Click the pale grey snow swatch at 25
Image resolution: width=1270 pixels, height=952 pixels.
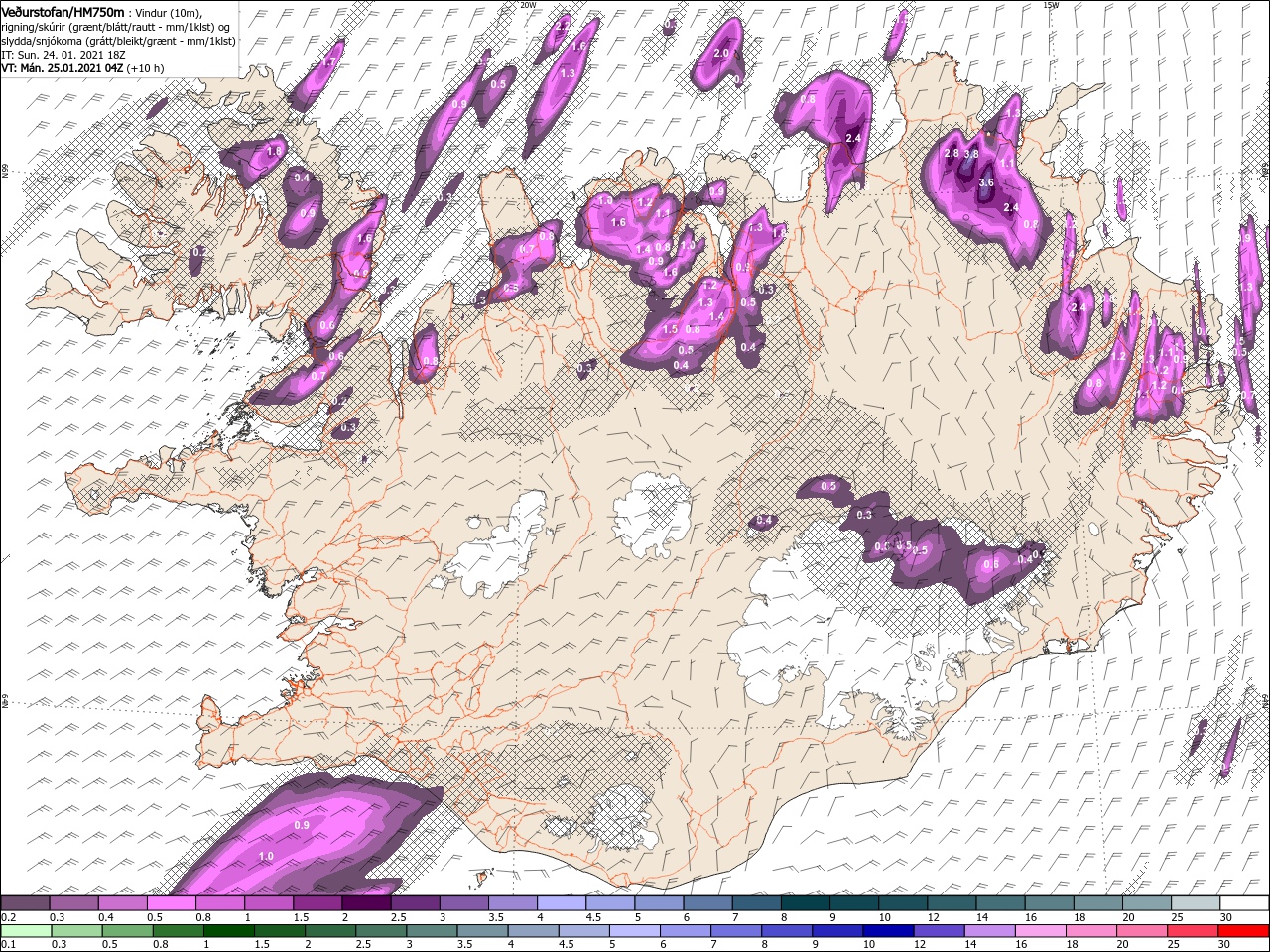1196,902
